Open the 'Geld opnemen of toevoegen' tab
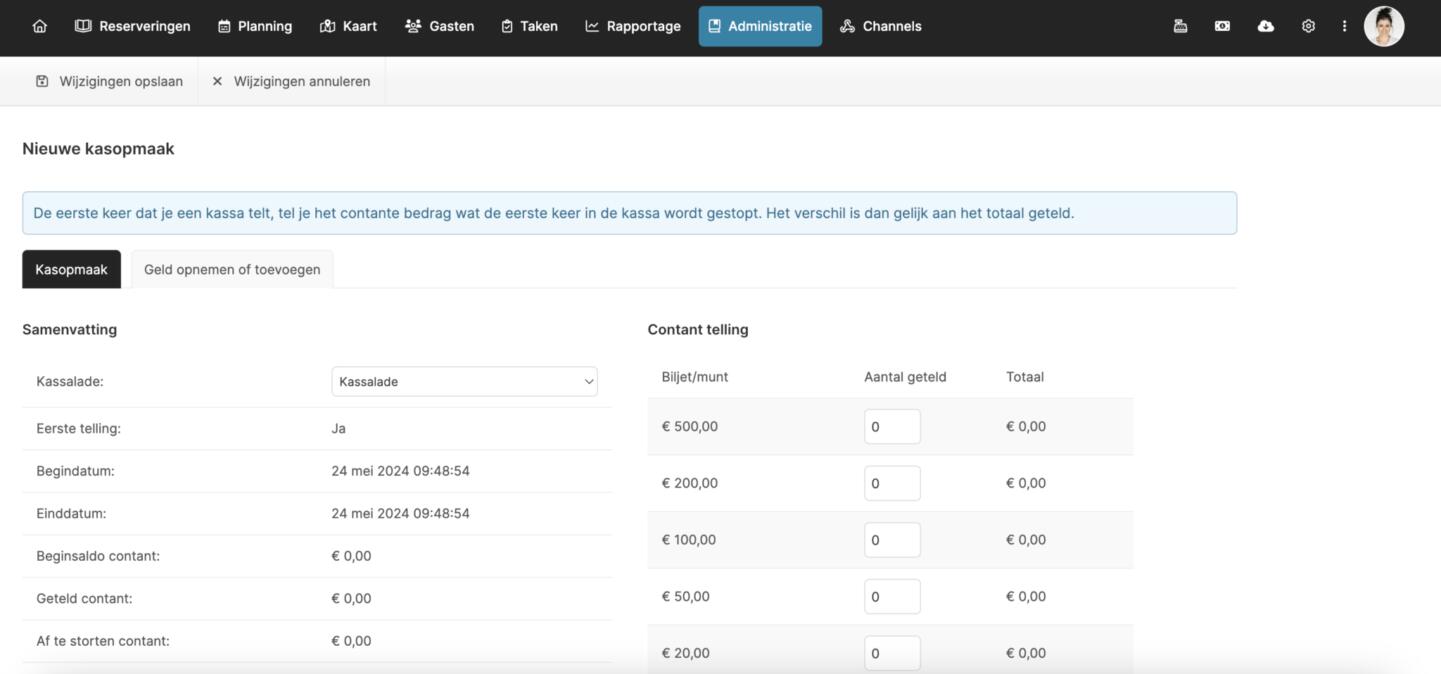The image size is (1441, 674). (x=232, y=269)
